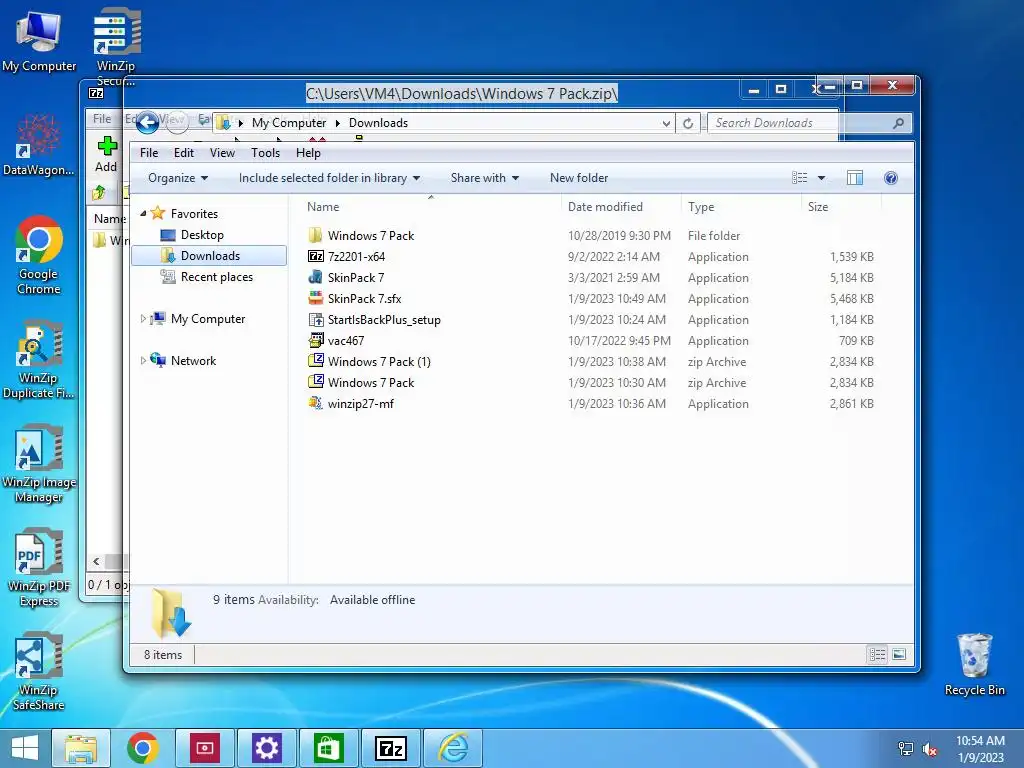Select WinZip Image Manager desktop icon
Viewport: 1024px width, 768px height.
39,464
